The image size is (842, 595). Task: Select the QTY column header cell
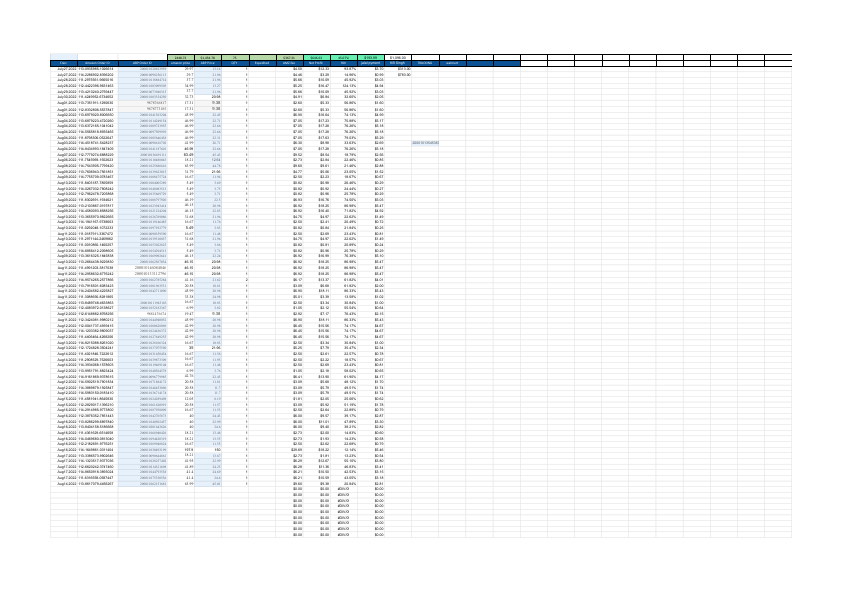[x=235, y=63]
